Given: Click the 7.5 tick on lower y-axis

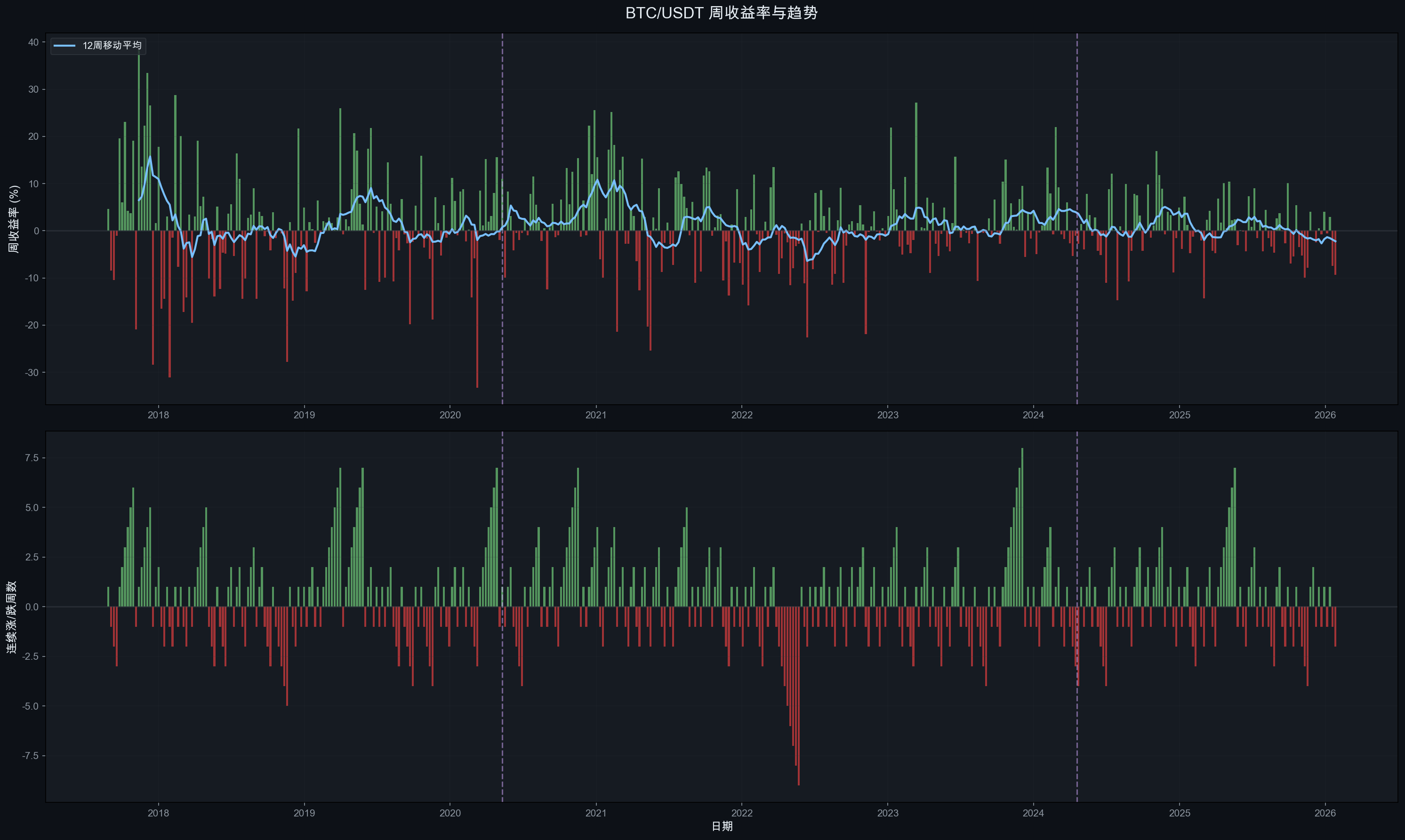Looking at the screenshot, I should (32, 458).
